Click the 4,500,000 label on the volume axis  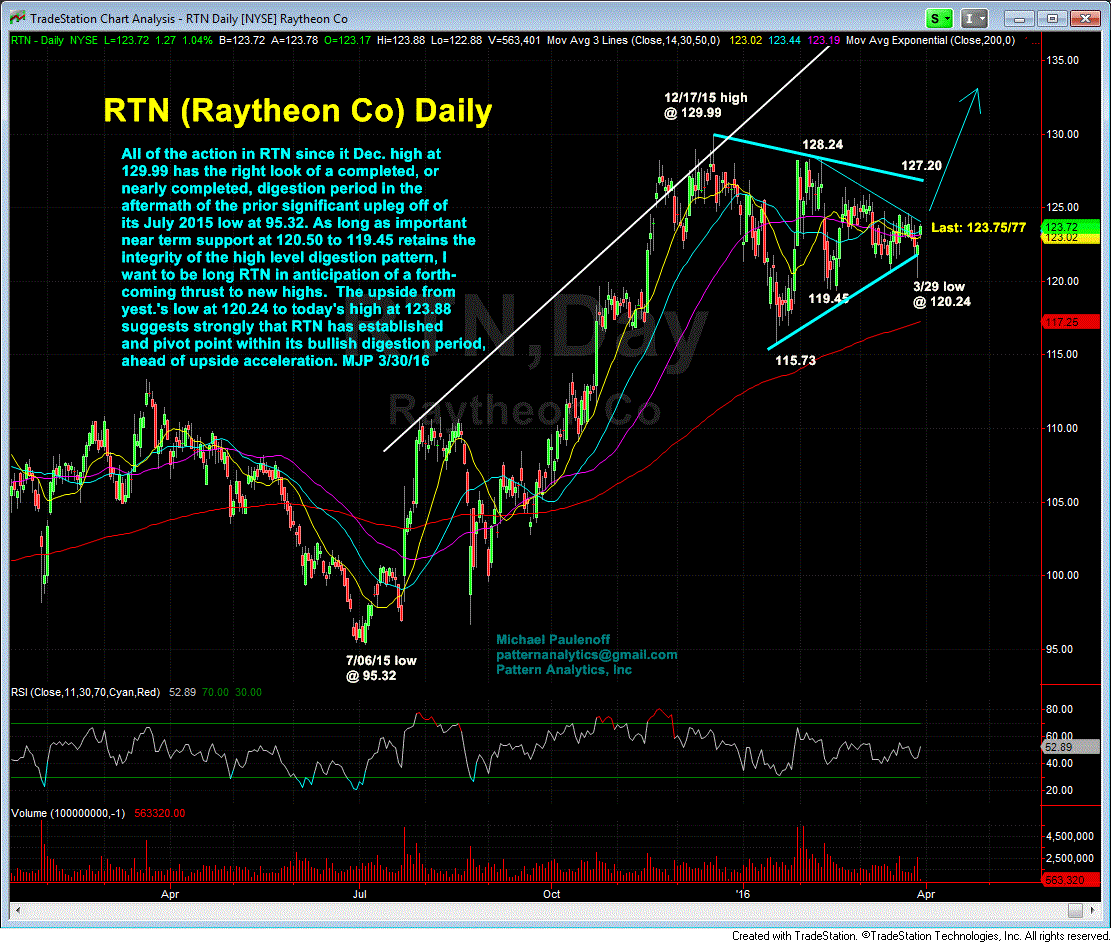(1069, 836)
